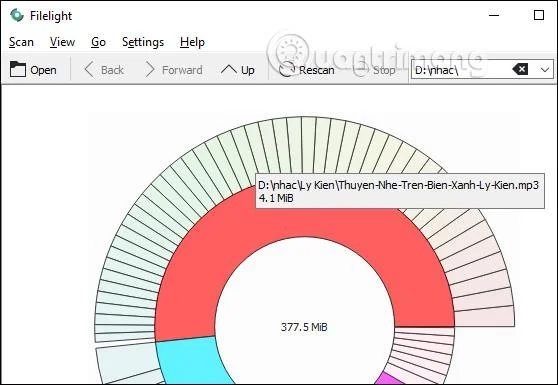
Task: Clear the location field with the X icon
Action: pyautogui.click(x=520, y=69)
